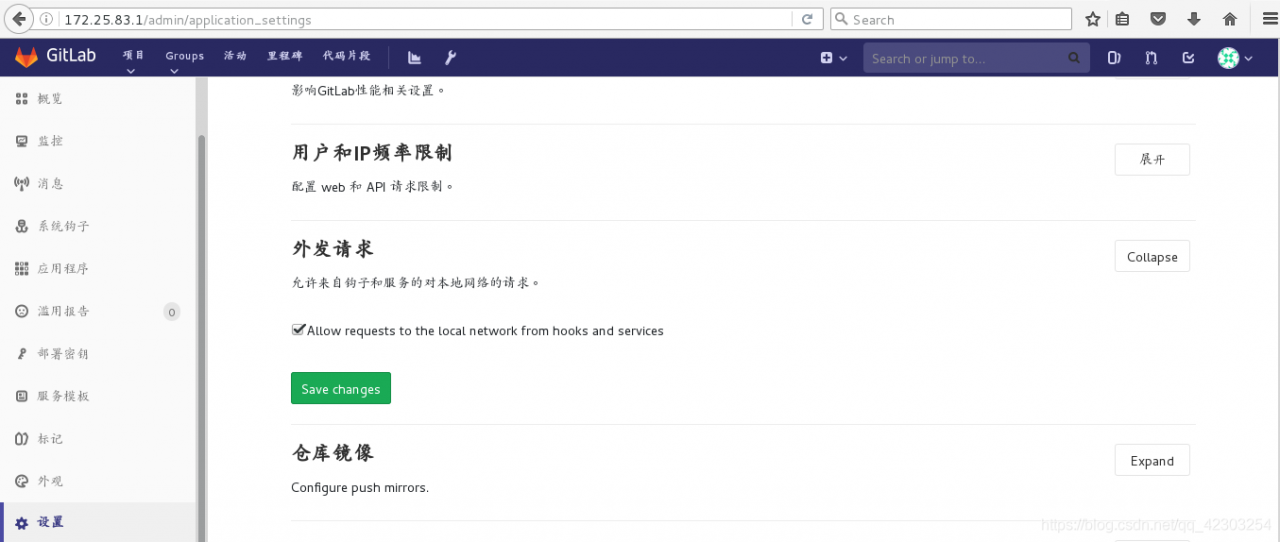Viewport: 1280px width, 542px height.
Task: Open 里程碑 milestones page
Action: click(x=284, y=56)
